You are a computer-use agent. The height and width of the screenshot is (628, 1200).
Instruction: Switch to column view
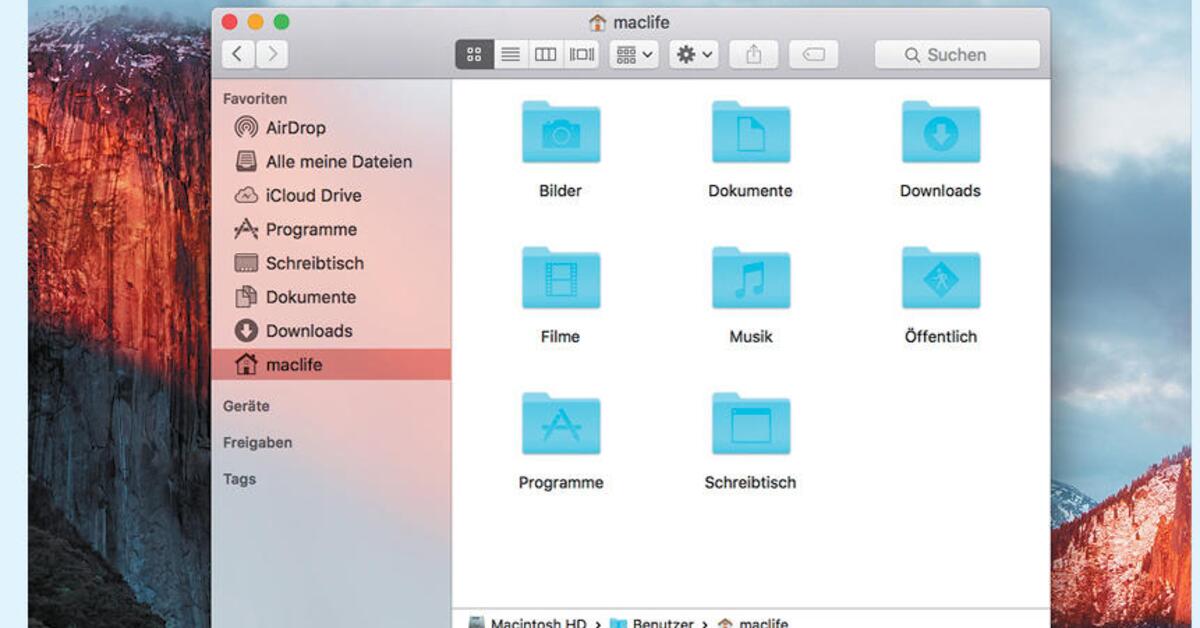pos(545,54)
